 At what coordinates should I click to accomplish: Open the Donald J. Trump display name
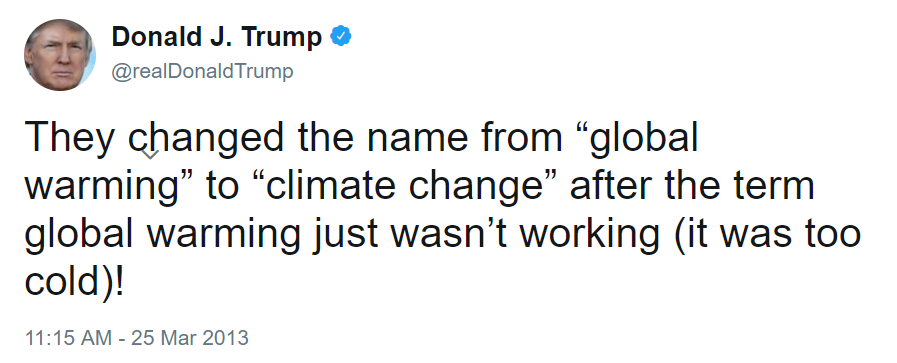tap(217, 37)
